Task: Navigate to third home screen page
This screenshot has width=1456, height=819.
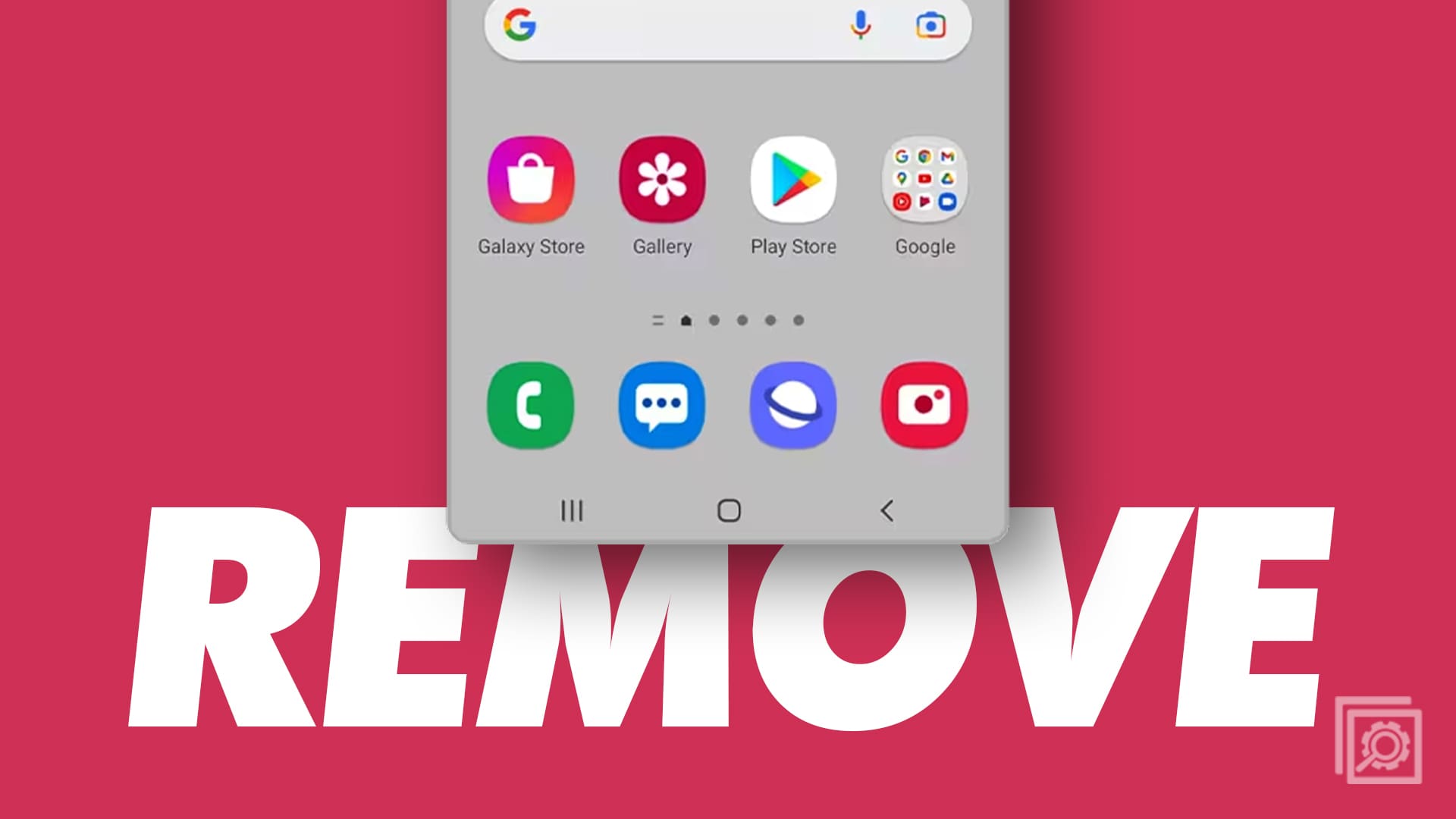Action: pyautogui.click(x=743, y=319)
